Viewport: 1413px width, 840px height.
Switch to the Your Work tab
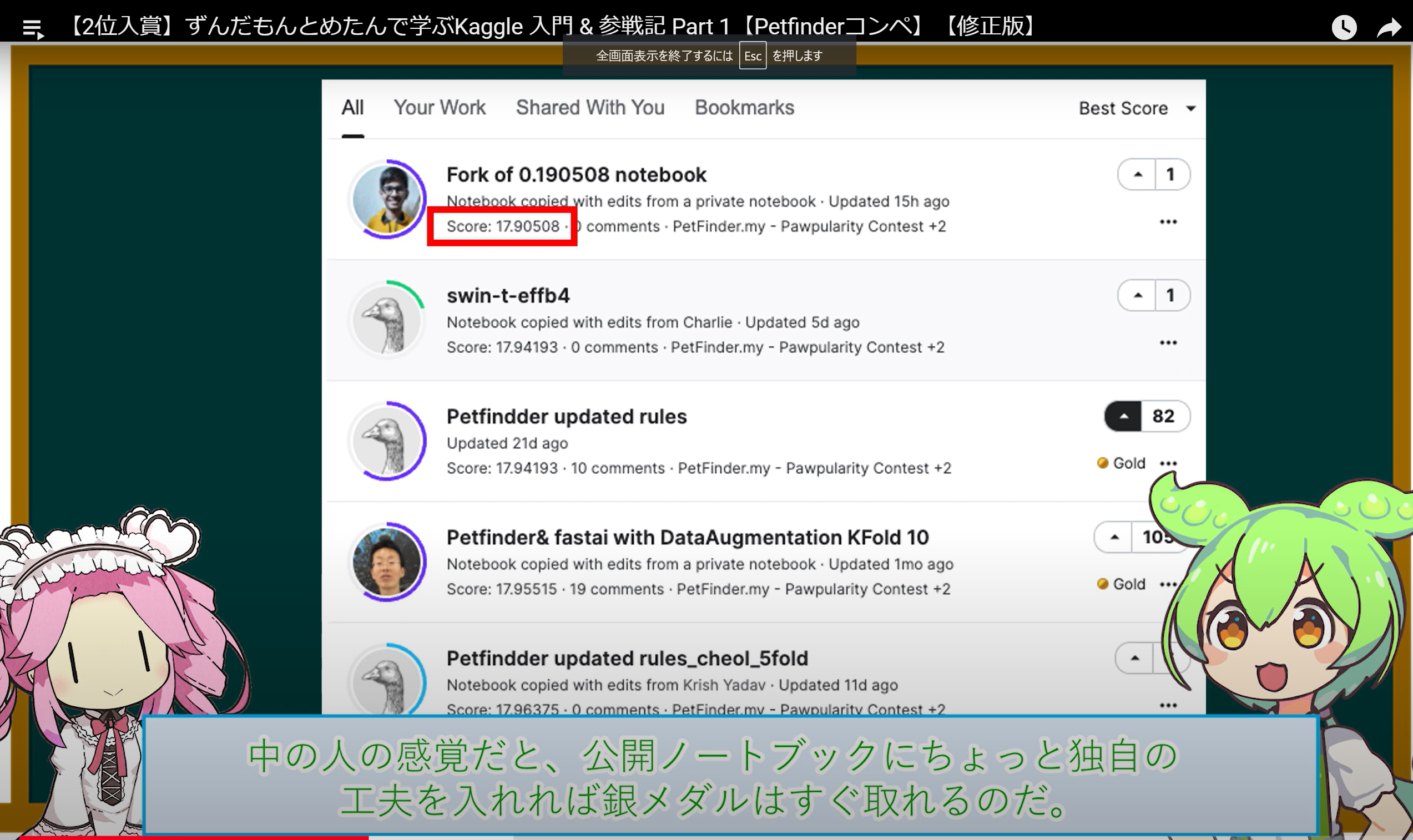pyautogui.click(x=441, y=108)
